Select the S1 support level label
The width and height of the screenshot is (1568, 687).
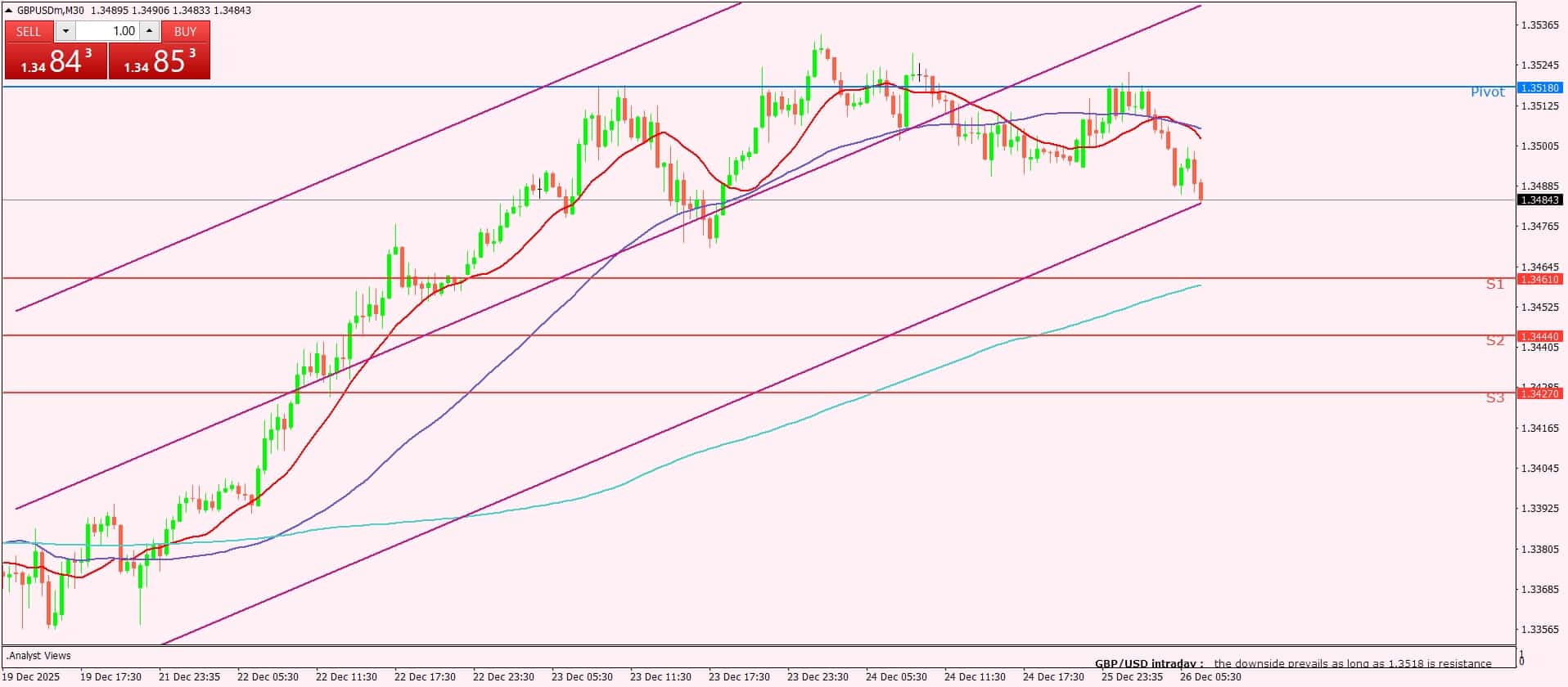[1494, 285]
